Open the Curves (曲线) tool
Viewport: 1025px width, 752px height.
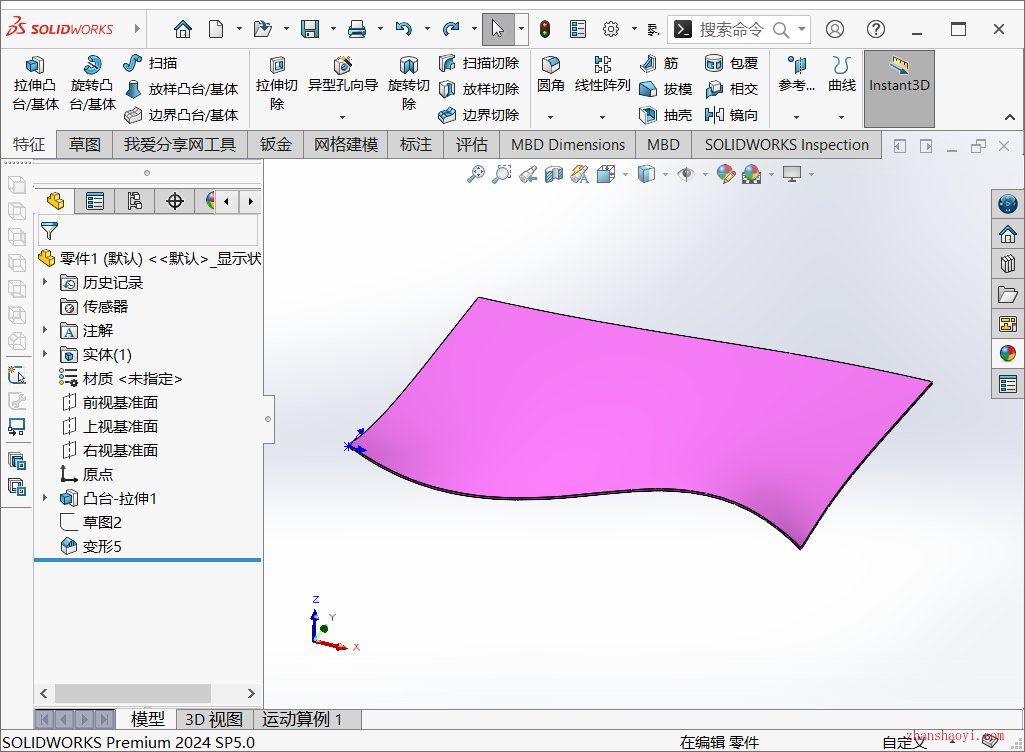coord(841,74)
